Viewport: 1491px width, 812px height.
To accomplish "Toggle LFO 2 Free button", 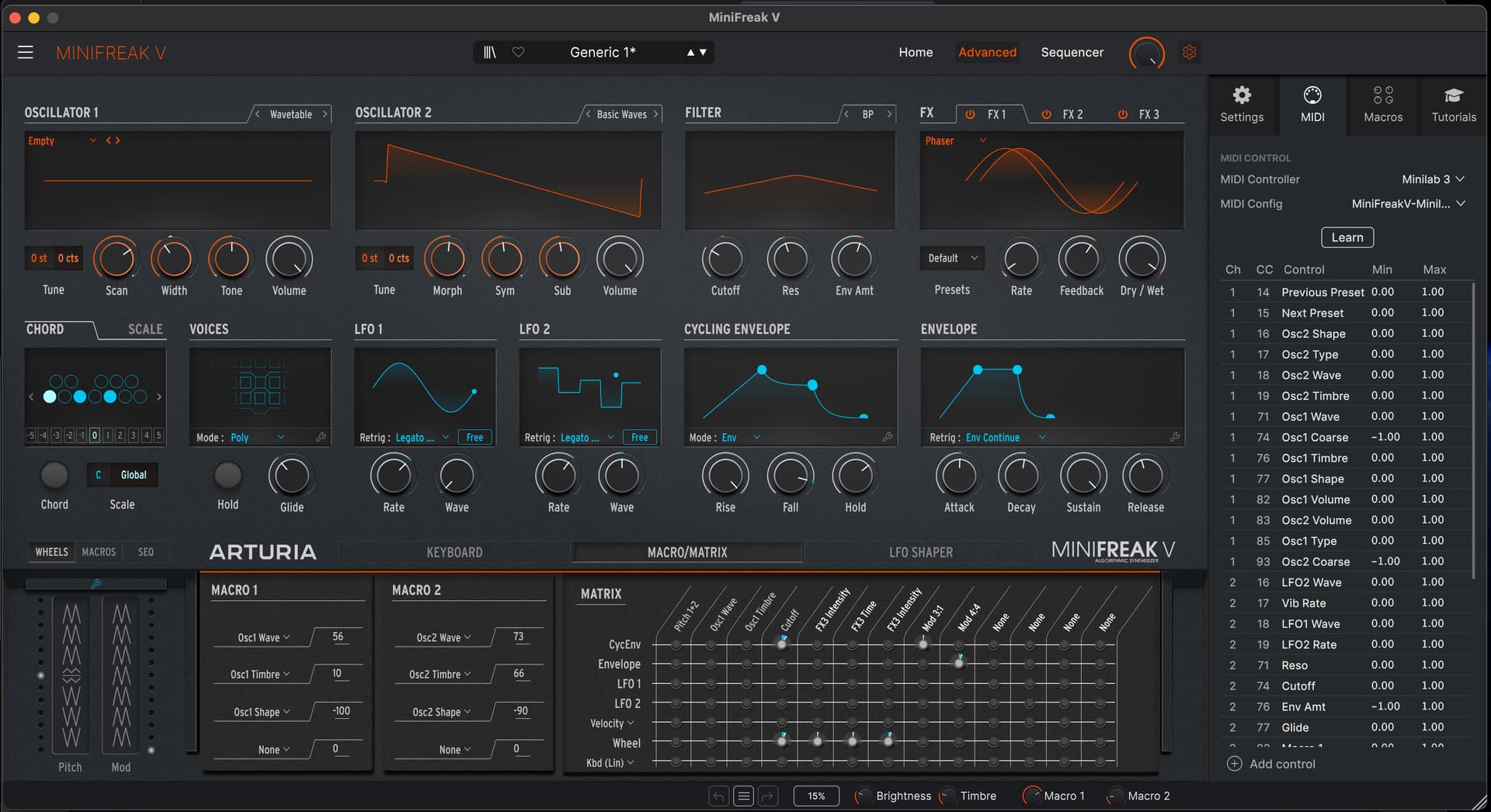I will click(639, 437).
